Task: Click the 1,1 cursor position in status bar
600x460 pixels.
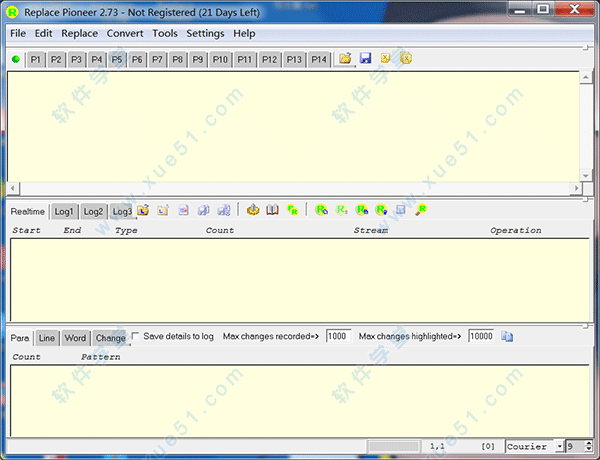Action: click(437, 446)
